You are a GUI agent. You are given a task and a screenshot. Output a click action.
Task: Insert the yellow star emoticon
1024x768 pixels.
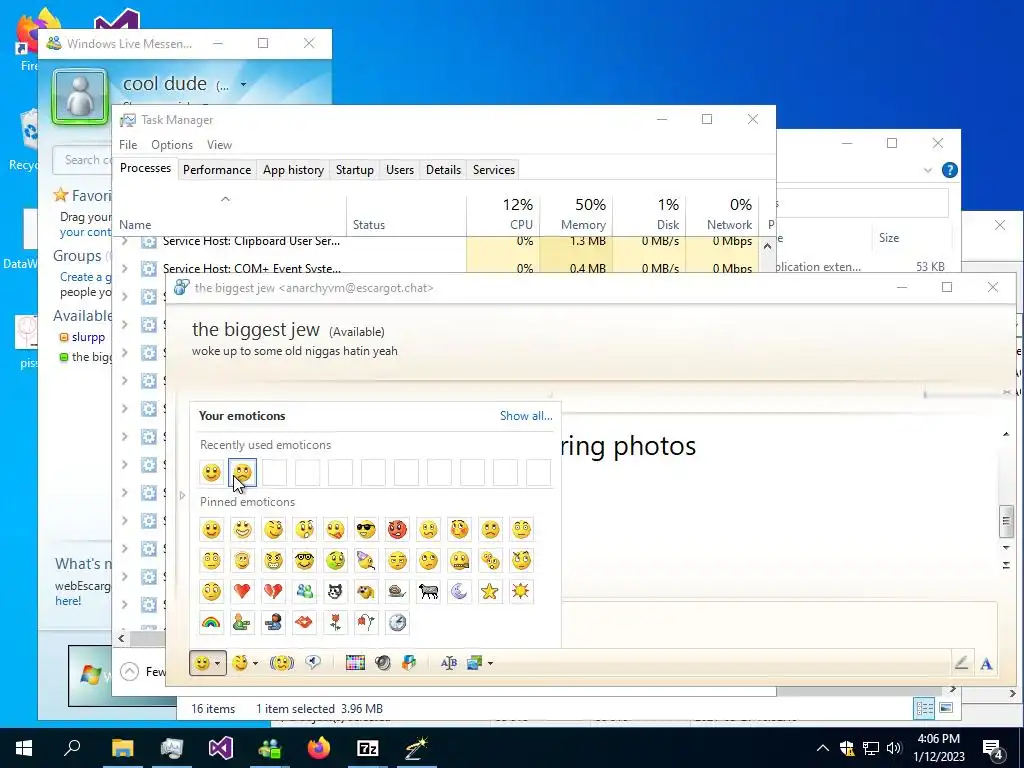pyautogui.click(x=490, y=591)
